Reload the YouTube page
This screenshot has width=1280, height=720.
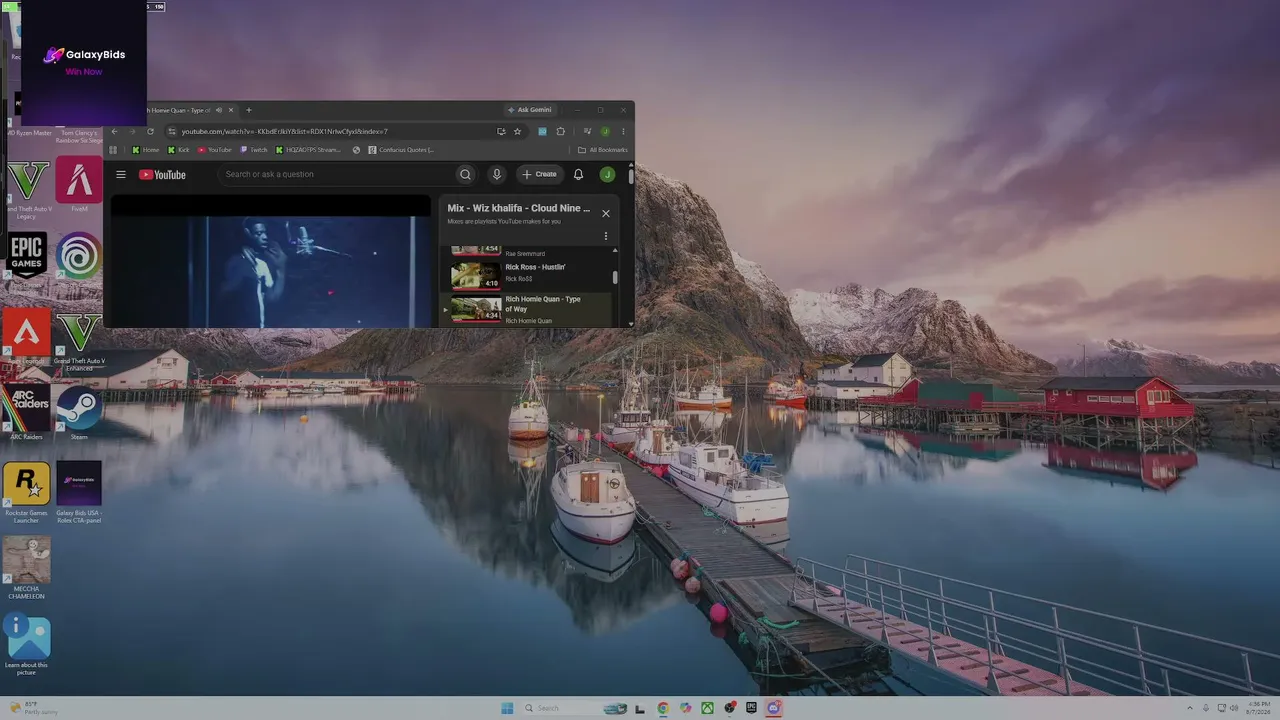tap(150, 131)
